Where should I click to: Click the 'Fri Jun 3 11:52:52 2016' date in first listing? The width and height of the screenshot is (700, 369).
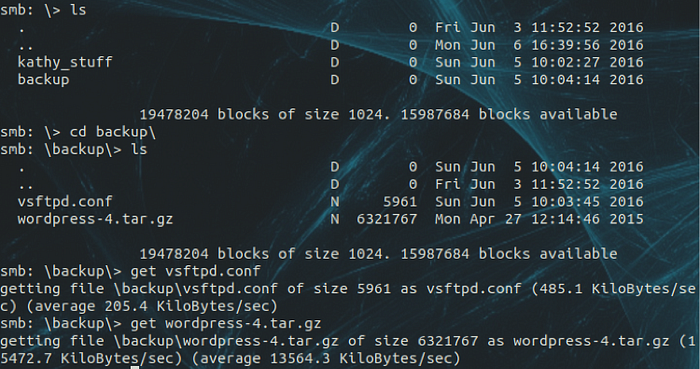[x=539, y=28]
